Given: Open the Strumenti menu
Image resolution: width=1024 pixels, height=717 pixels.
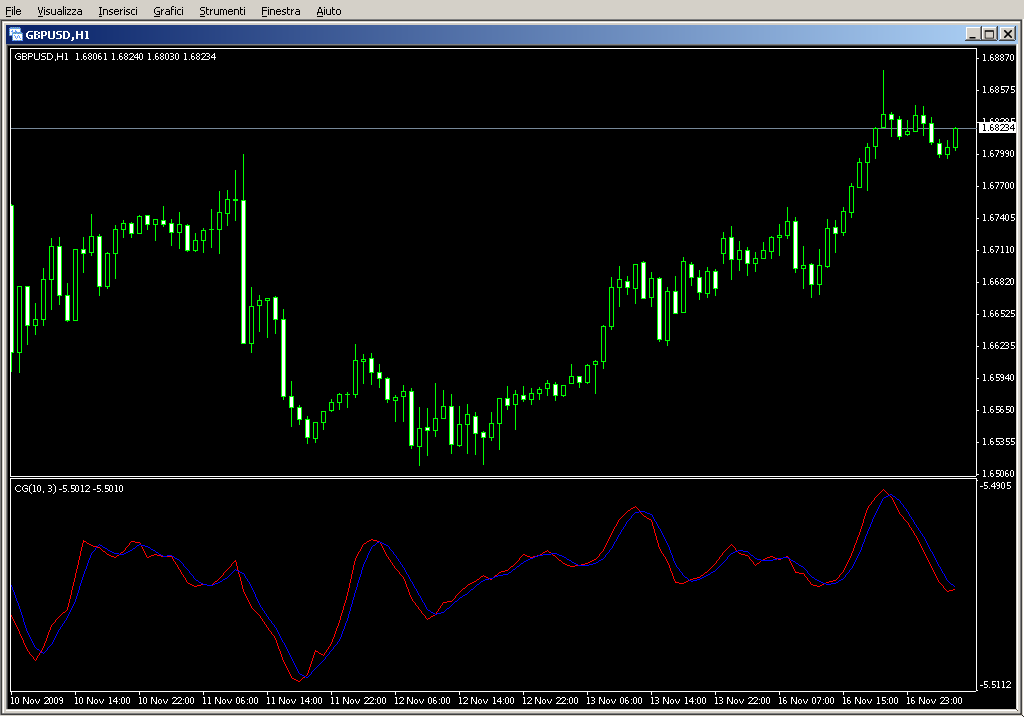Looking at the screenshot, I should pos(222,11).
